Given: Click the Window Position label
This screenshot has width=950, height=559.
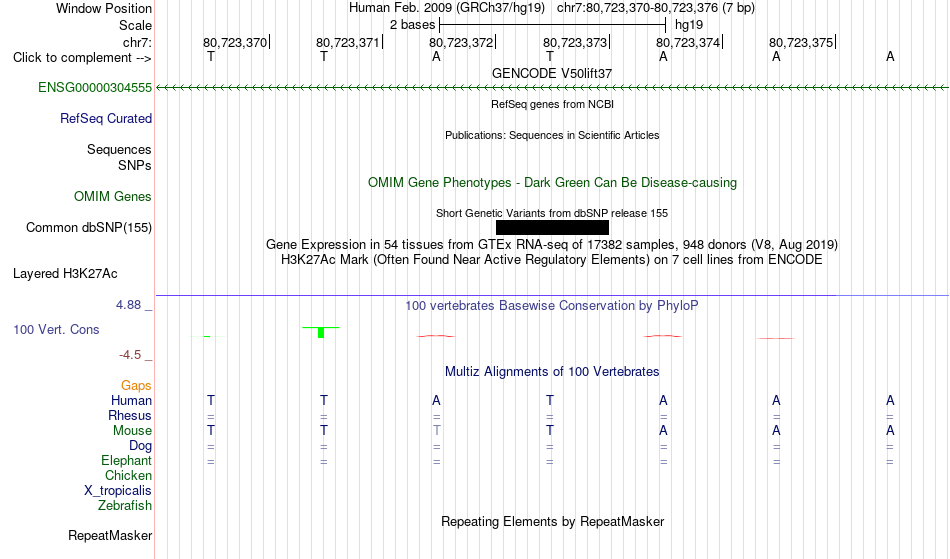Looking at the screenshot, I should tap(104, 8).
